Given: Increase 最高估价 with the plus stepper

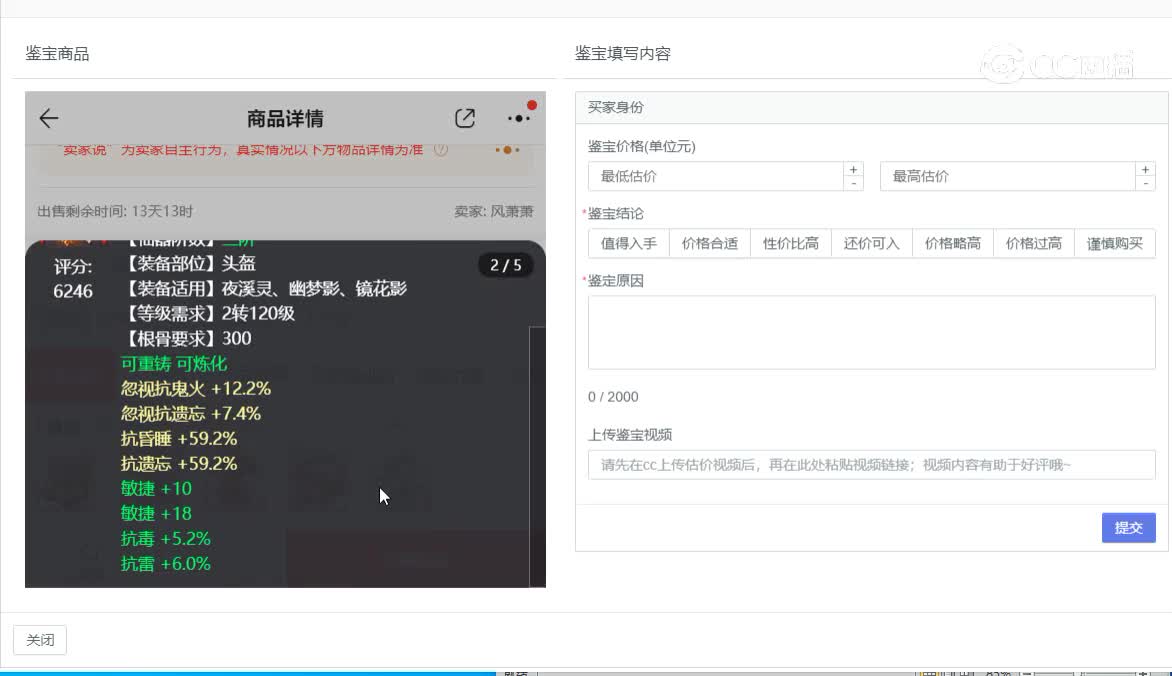Looking at the screenshot, I should pos(1145,170).
